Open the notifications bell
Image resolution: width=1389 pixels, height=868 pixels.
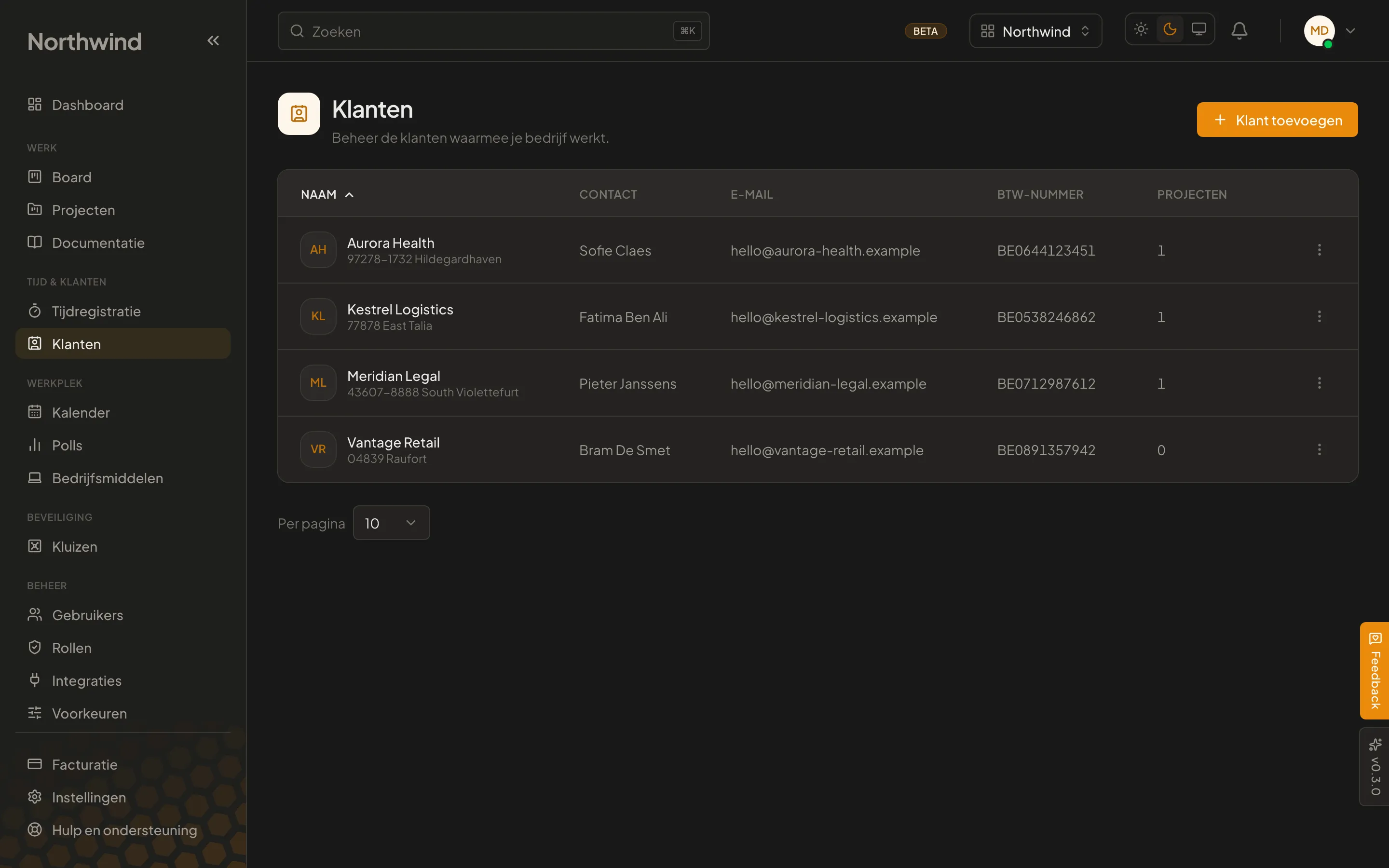[x=1239, y=30]
